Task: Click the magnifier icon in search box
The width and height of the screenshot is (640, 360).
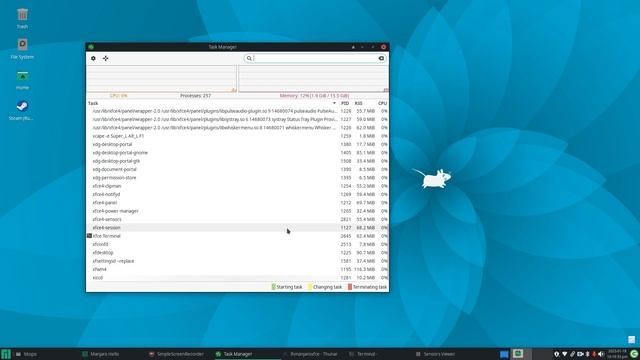Action: pos(249,58)
